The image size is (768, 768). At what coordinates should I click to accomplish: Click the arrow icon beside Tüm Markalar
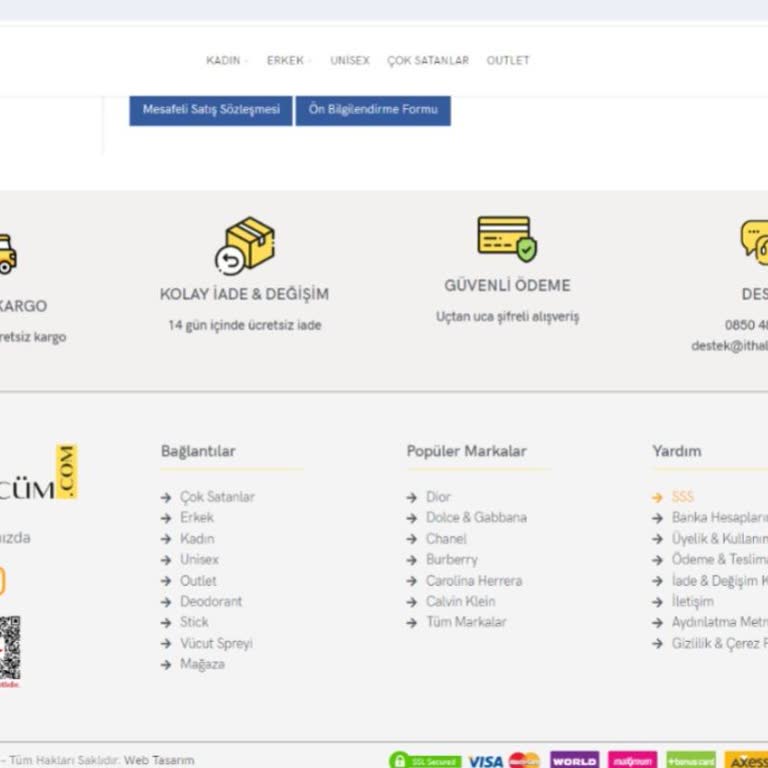coord(411,623)
